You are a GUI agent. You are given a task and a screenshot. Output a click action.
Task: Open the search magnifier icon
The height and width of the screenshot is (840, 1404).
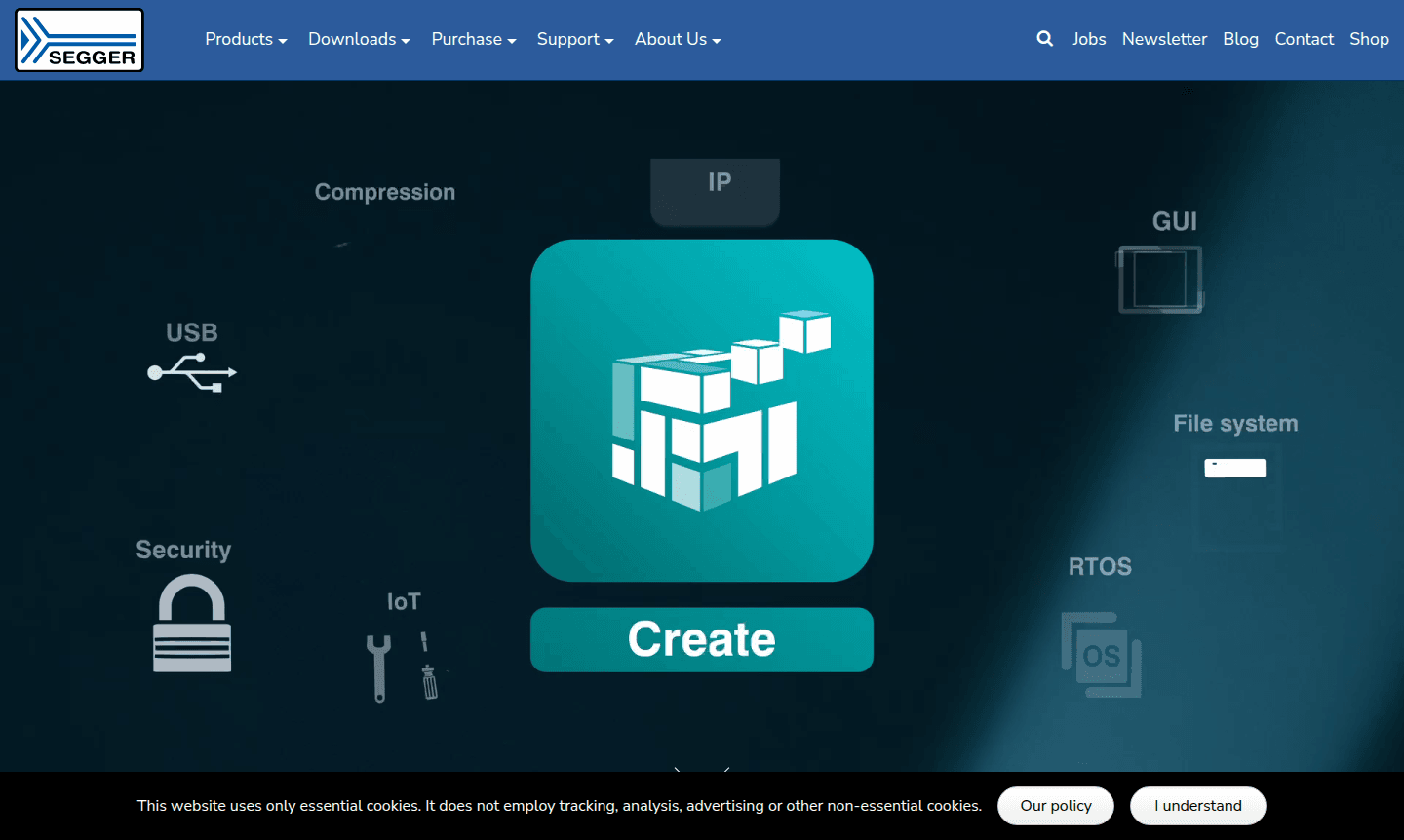[x=1044, y=39]
